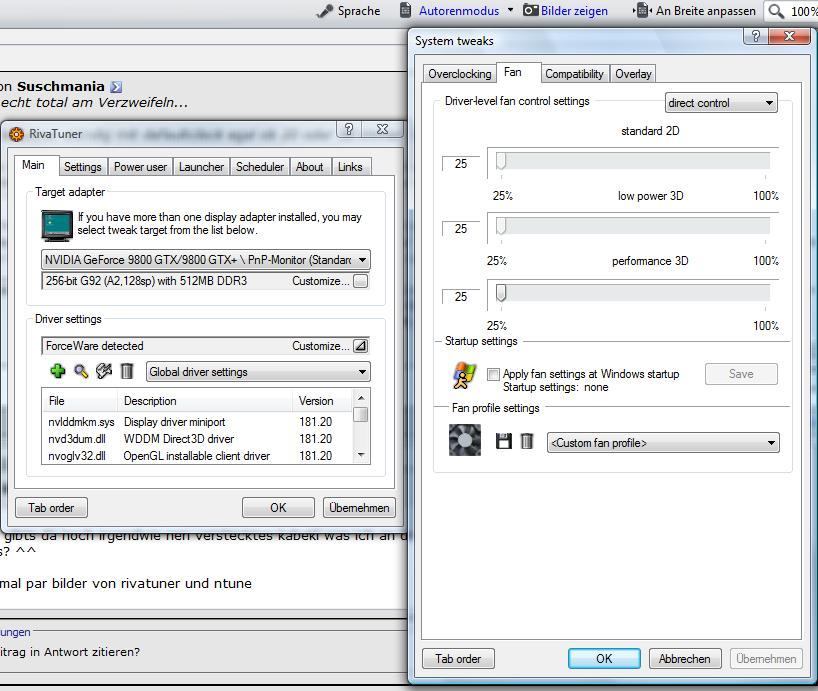818x691 pixels.
Task: Click the help question mark in System tweaks
Action: click(x=755, y=35)
